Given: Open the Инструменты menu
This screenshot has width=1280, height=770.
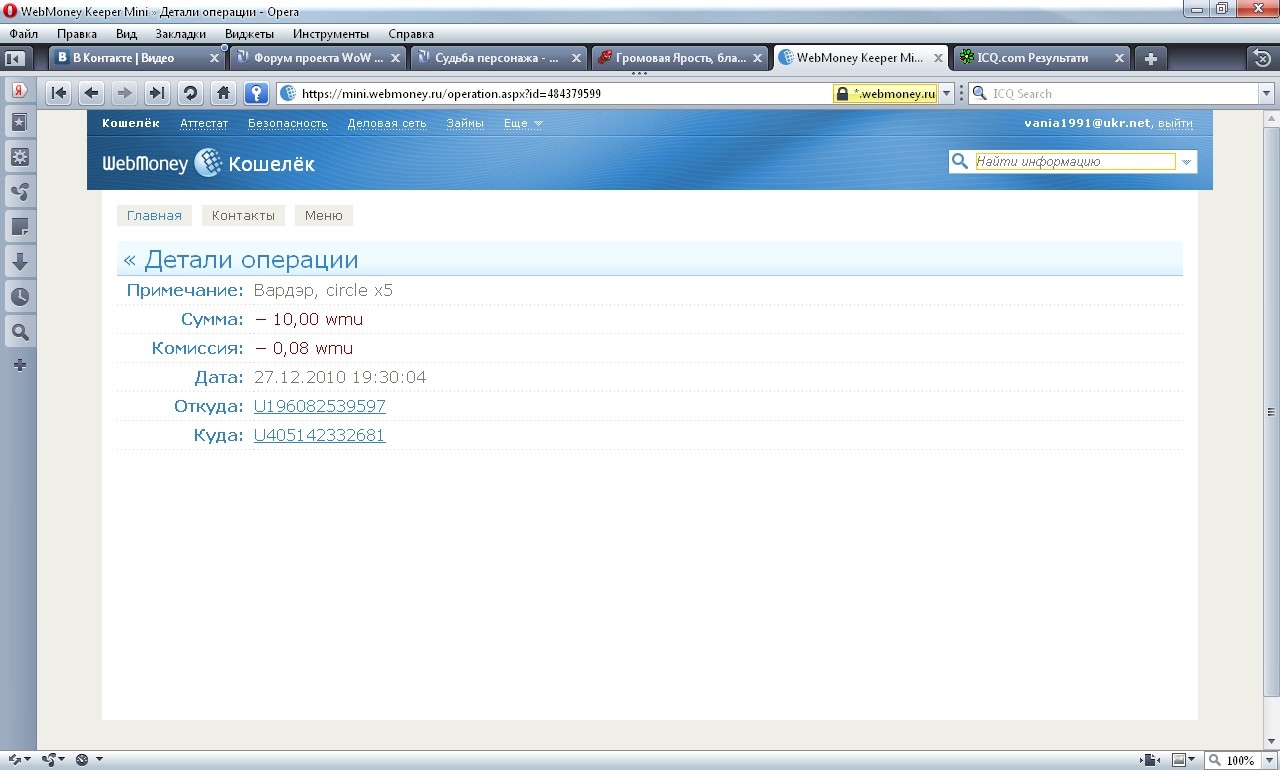Looking at the screenshot, I should click(x=331, y=34).
